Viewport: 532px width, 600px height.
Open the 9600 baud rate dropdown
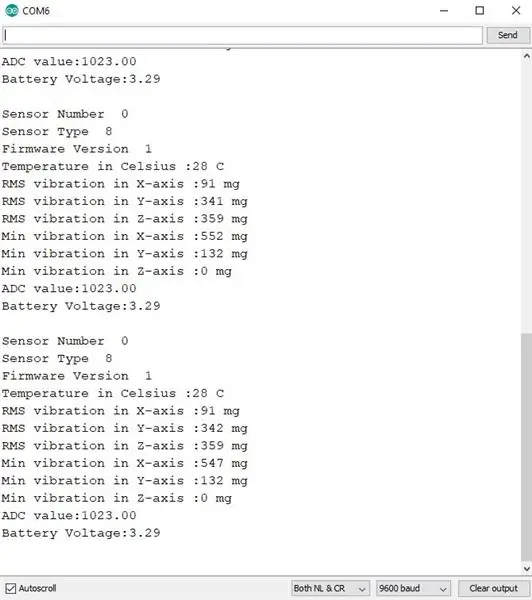point(413,588)
